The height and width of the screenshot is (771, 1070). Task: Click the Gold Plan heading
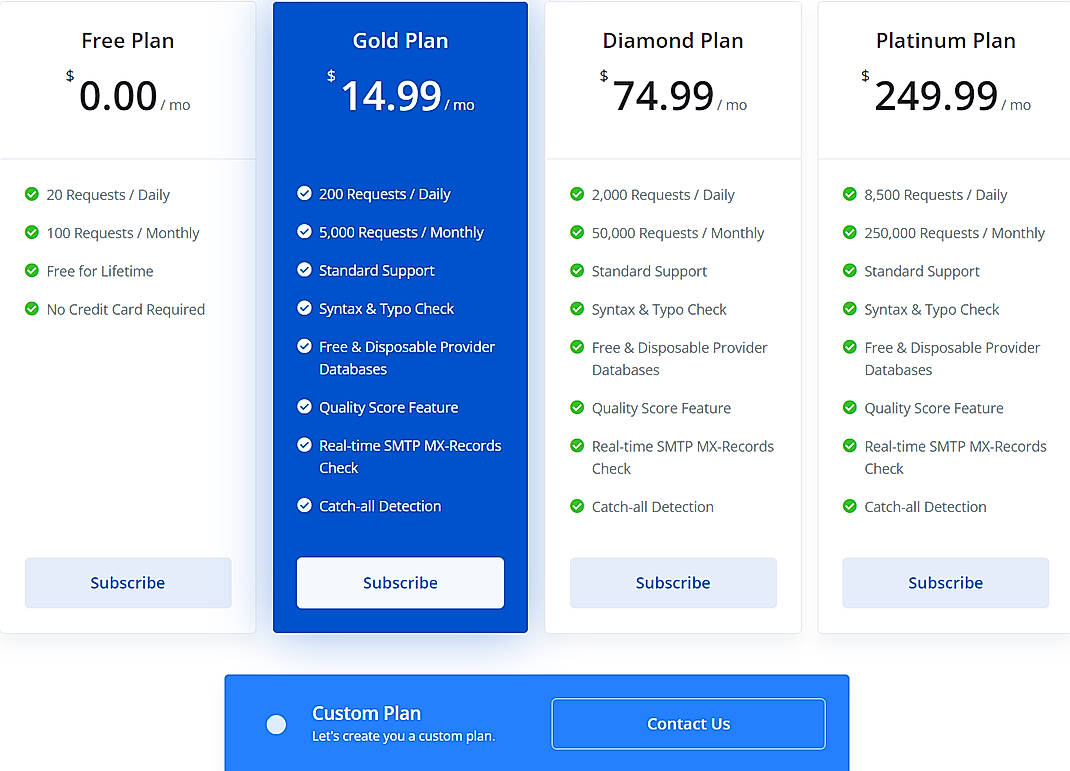tap(400, 41)
